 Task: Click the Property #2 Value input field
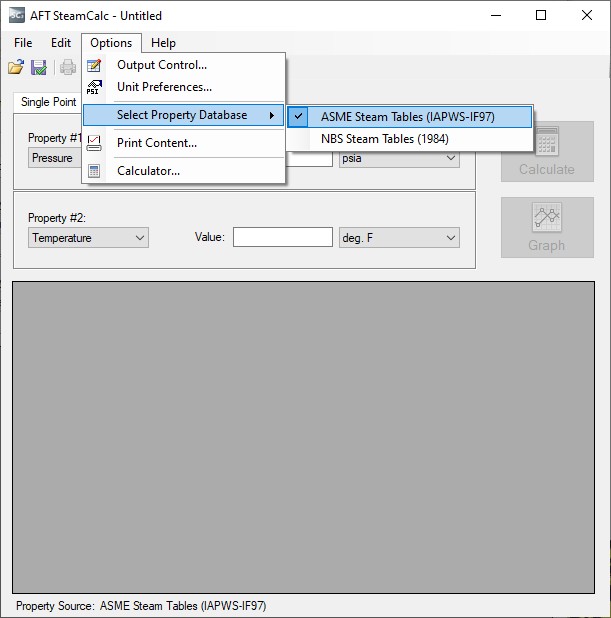click(x=283, y=237)
